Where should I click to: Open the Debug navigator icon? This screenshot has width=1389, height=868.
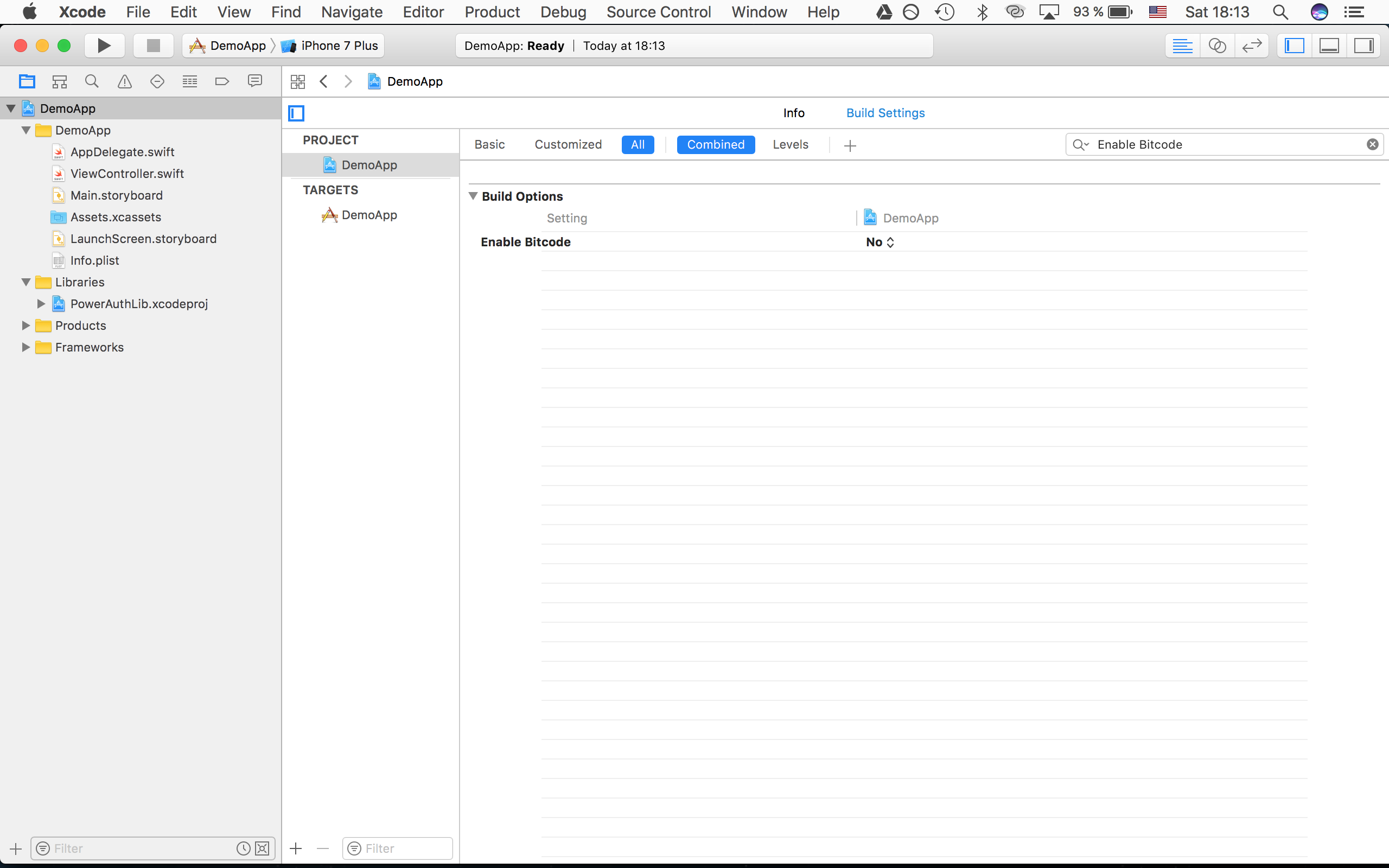[189, 81]
